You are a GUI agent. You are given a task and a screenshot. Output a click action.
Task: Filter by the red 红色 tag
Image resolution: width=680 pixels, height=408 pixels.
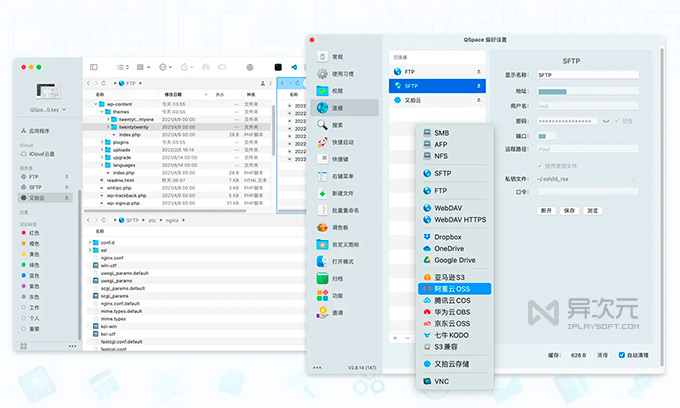click(30, 233)
